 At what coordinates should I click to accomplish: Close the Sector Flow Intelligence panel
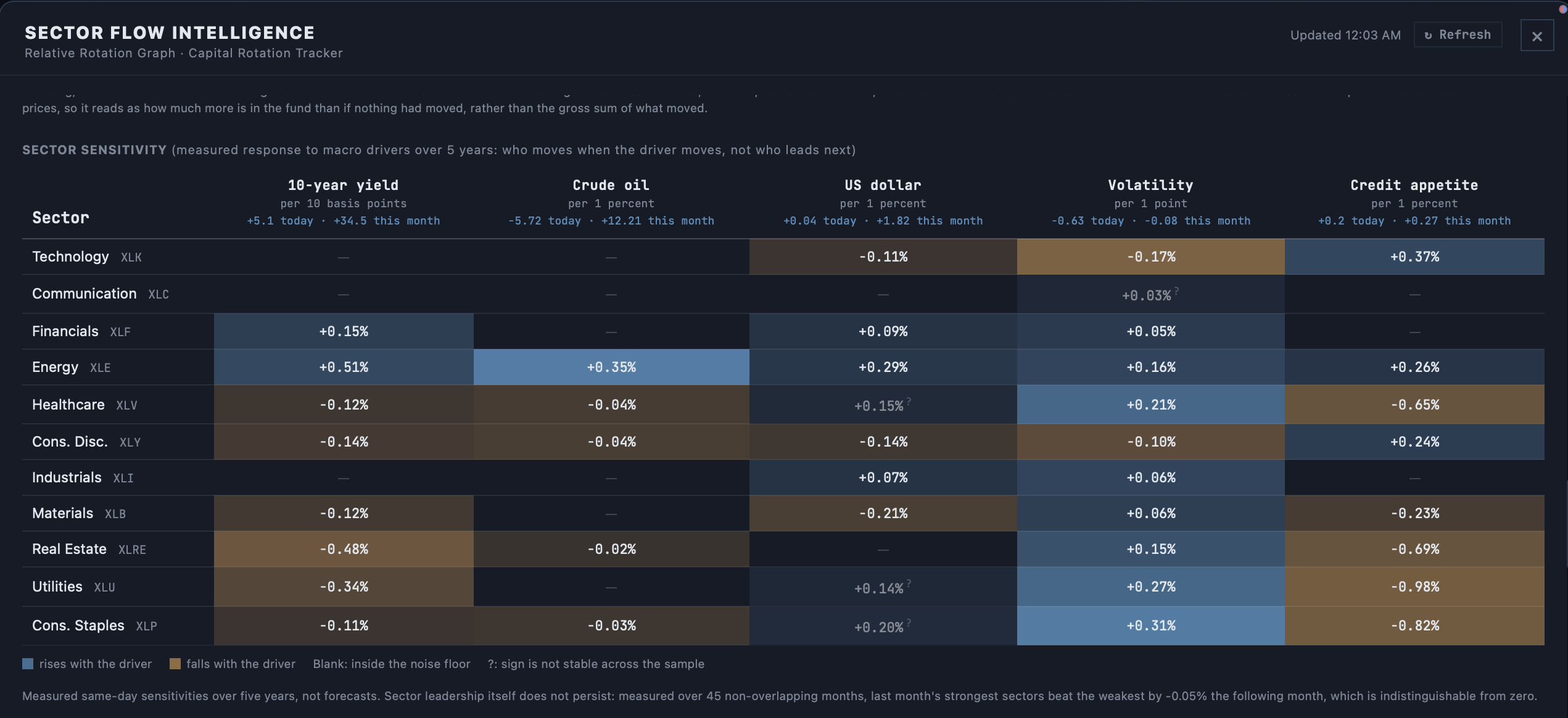point(1537,36)
